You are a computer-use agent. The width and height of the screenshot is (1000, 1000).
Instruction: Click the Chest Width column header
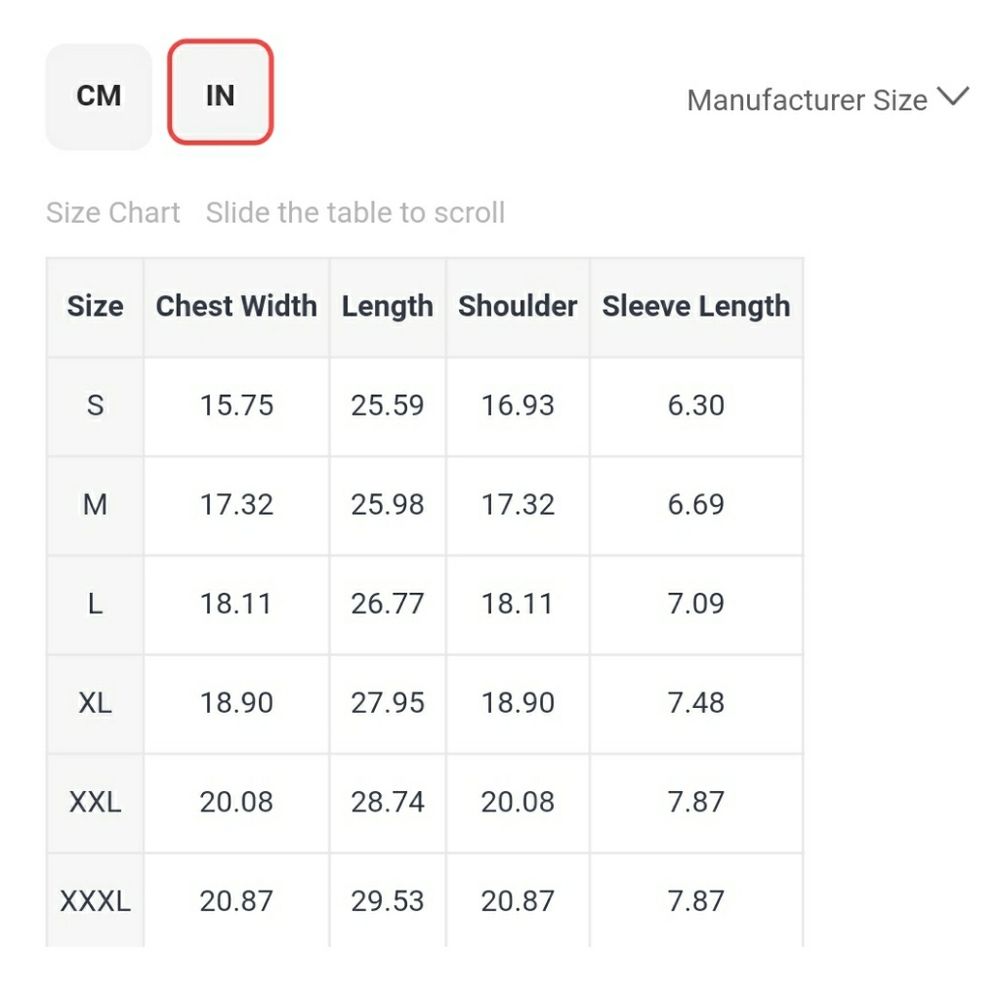click(x=236, y=306)
